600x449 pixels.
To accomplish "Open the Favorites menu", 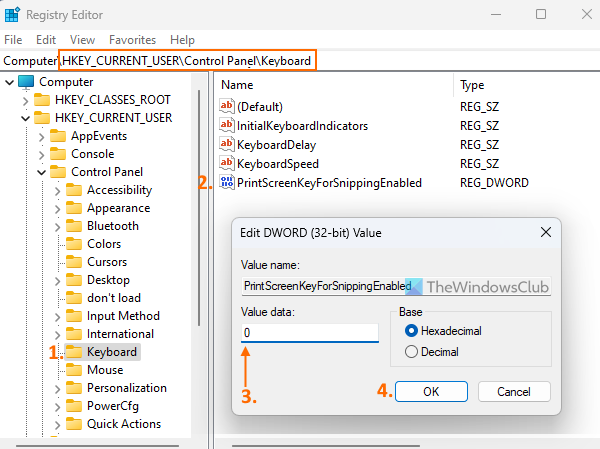I will tap(132, 40).
